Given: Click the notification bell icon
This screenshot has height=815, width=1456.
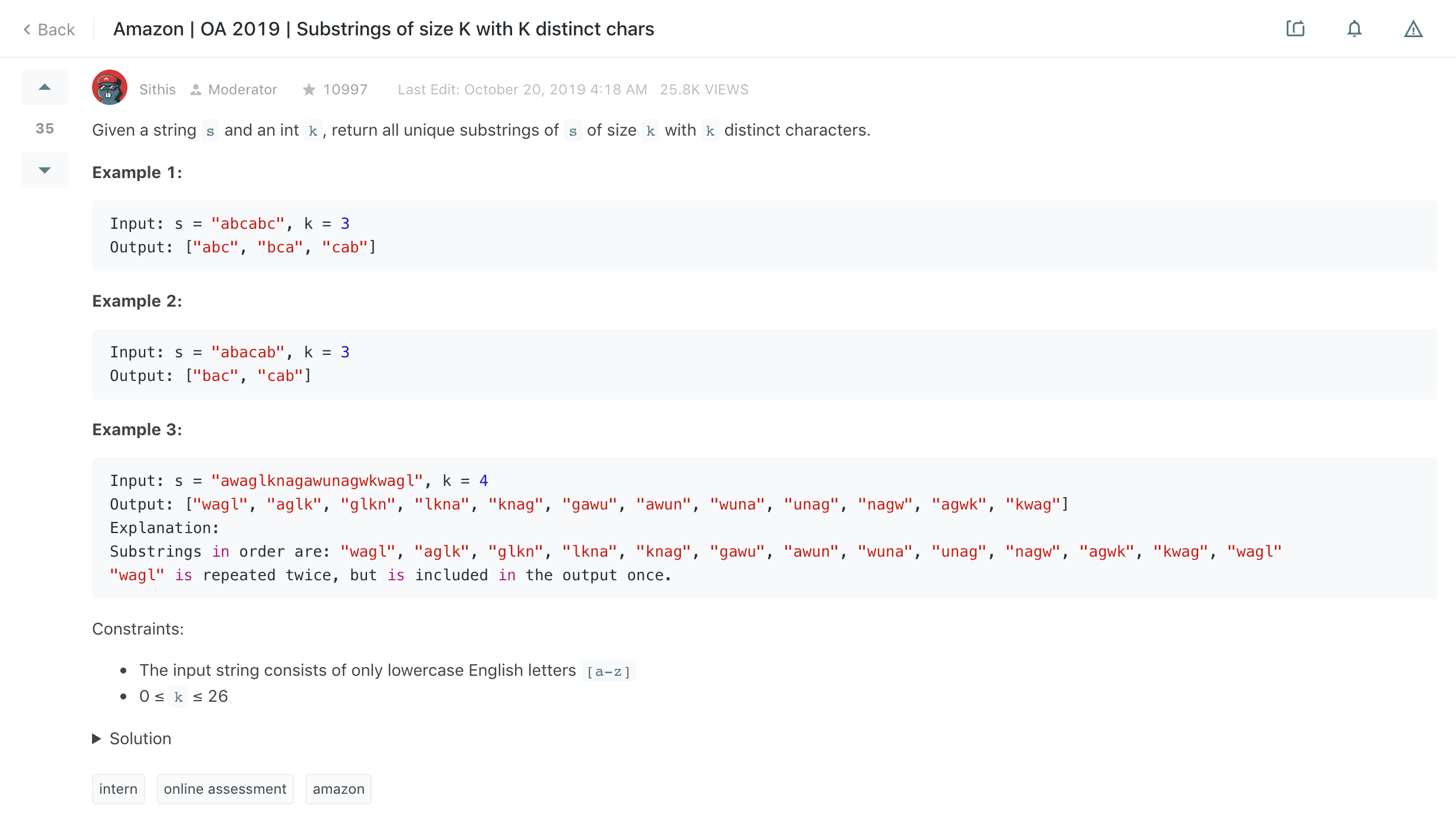Looking at the screenshot, I should coord(1354,29).
